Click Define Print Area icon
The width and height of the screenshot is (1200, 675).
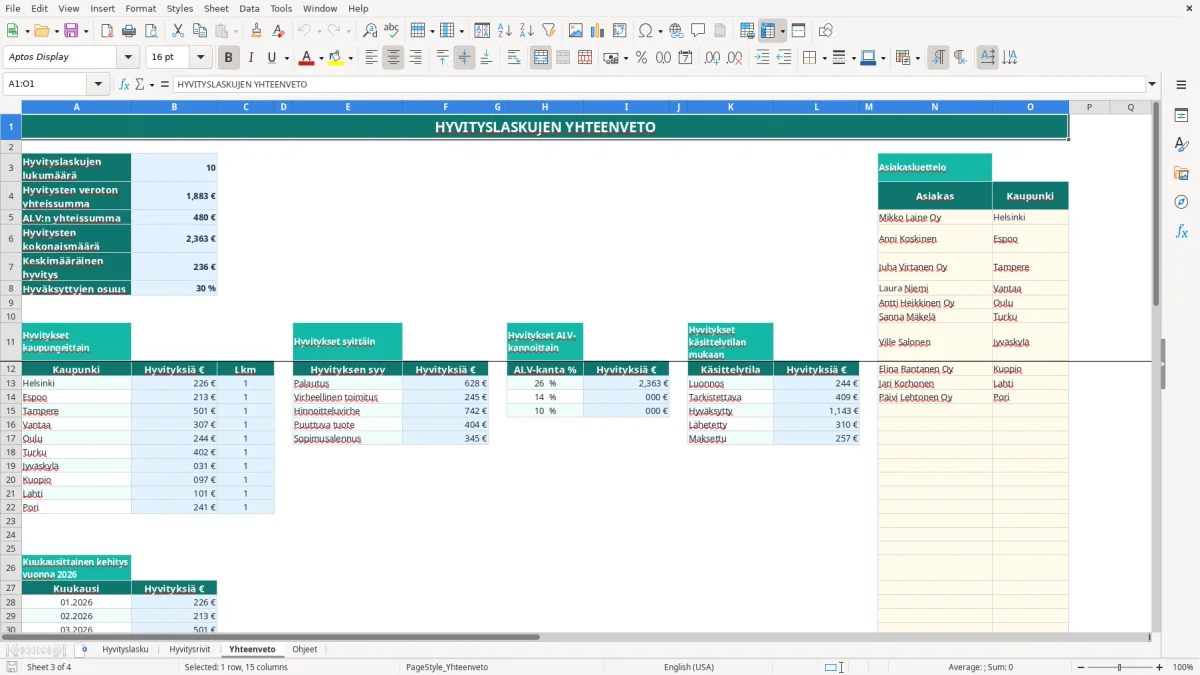(x=747, y=31)
